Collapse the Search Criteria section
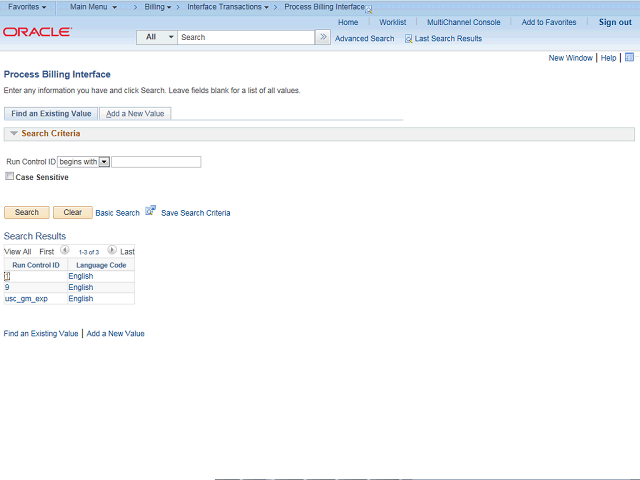Viewport: 640px width, 480px height. click(x=14, y=133)
